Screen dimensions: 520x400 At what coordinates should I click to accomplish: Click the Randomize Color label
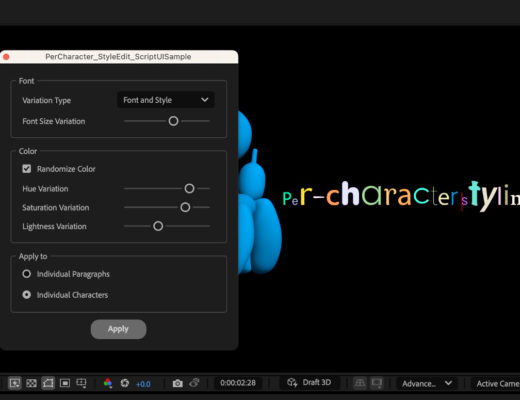coord(66,169)
